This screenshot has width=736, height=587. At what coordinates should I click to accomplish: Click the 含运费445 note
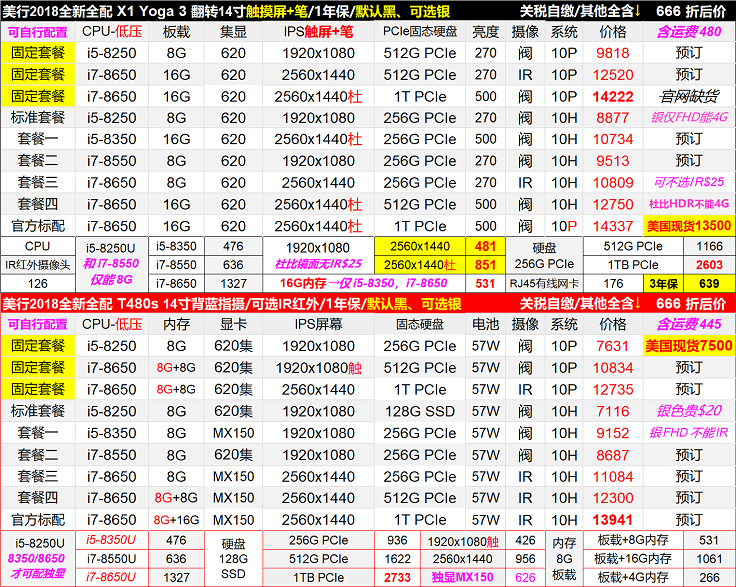(689, 324)
